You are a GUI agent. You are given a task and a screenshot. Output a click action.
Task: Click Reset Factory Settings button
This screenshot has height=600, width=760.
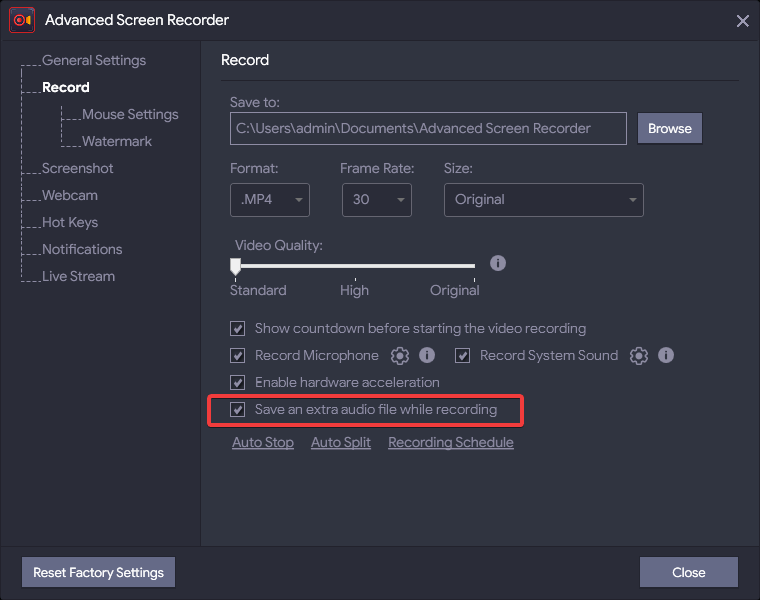98,572
